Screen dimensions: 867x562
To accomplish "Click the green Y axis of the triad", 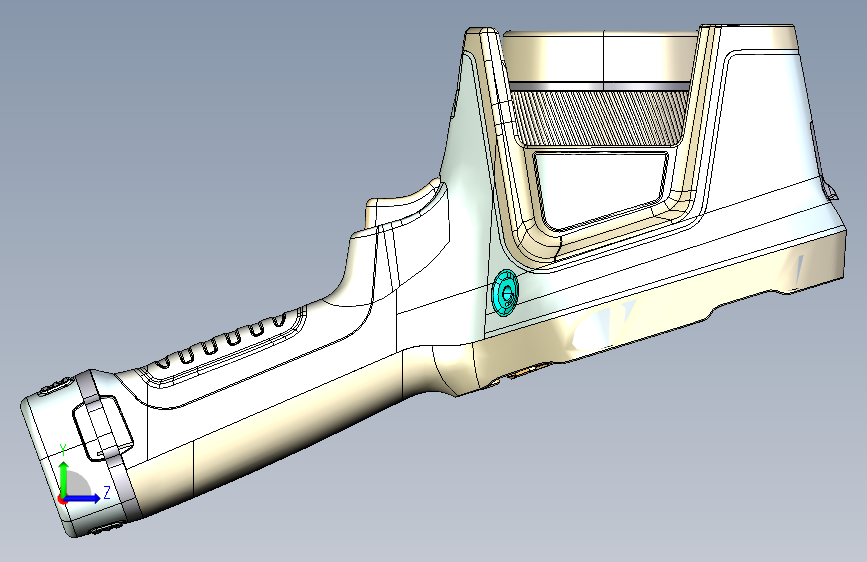I will click(x=64, y=478).
